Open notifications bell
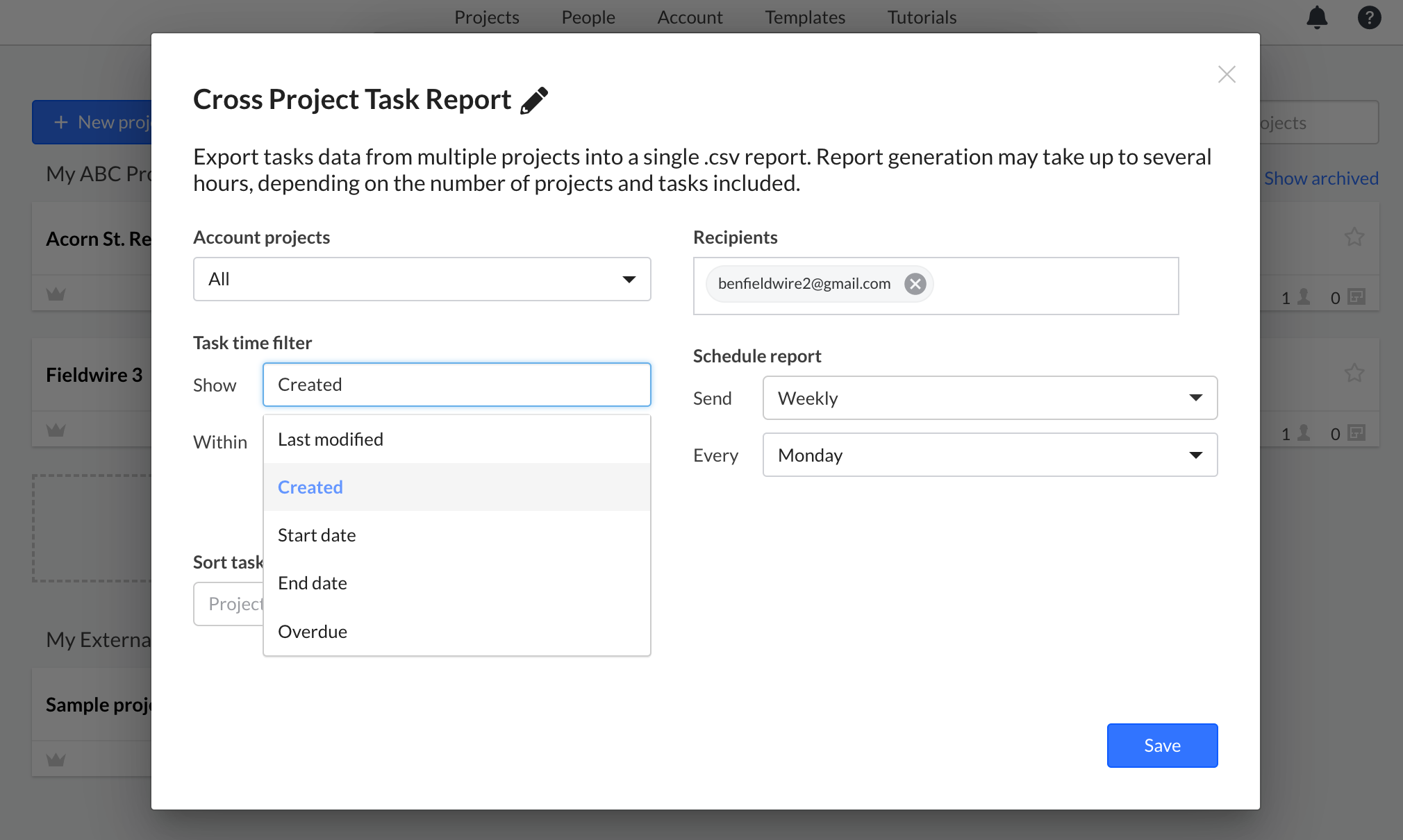 tap(1317, 17)
